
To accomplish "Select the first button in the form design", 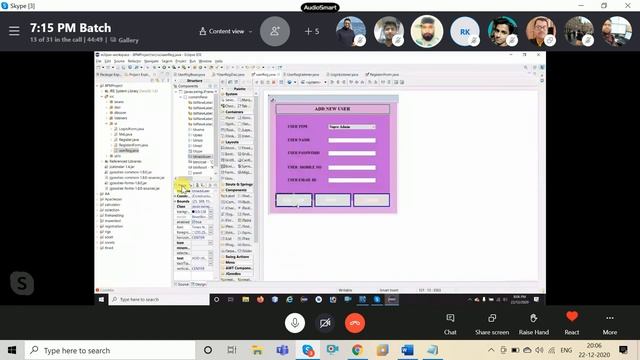I will [x=294, y=200].
